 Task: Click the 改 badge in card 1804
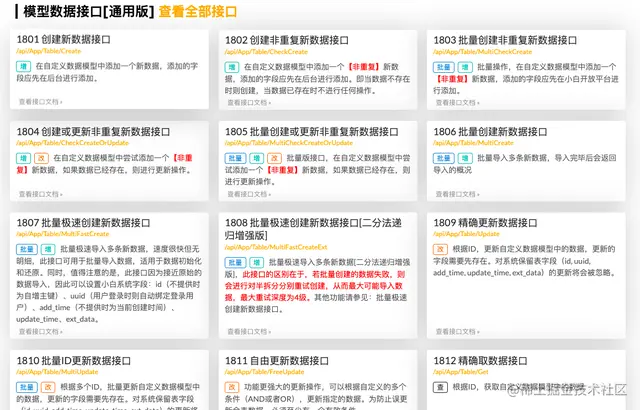(41, 158)
